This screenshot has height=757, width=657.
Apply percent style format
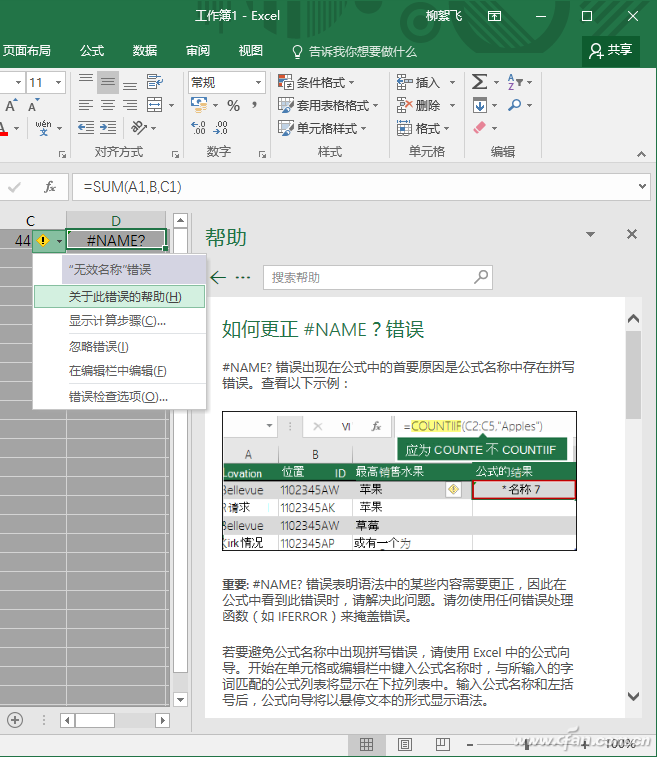(234, 105)
